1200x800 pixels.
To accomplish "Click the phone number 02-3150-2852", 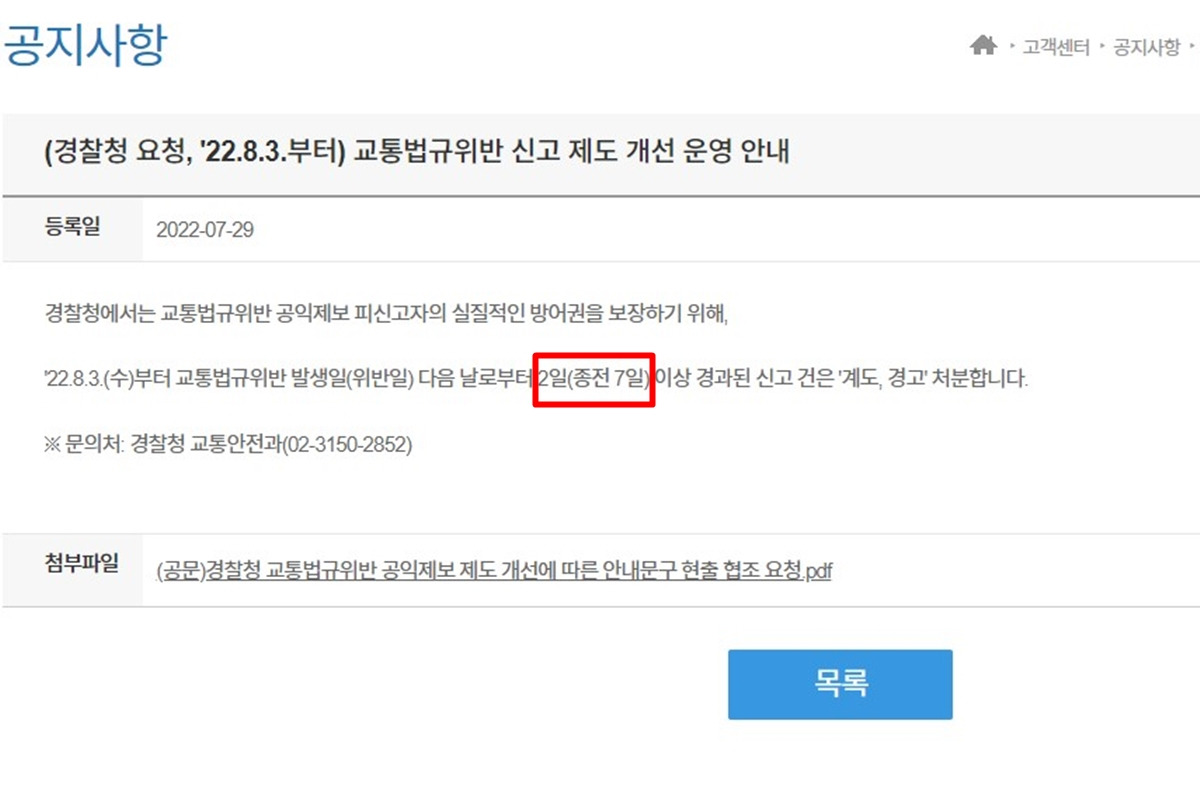I will (347, 445).
